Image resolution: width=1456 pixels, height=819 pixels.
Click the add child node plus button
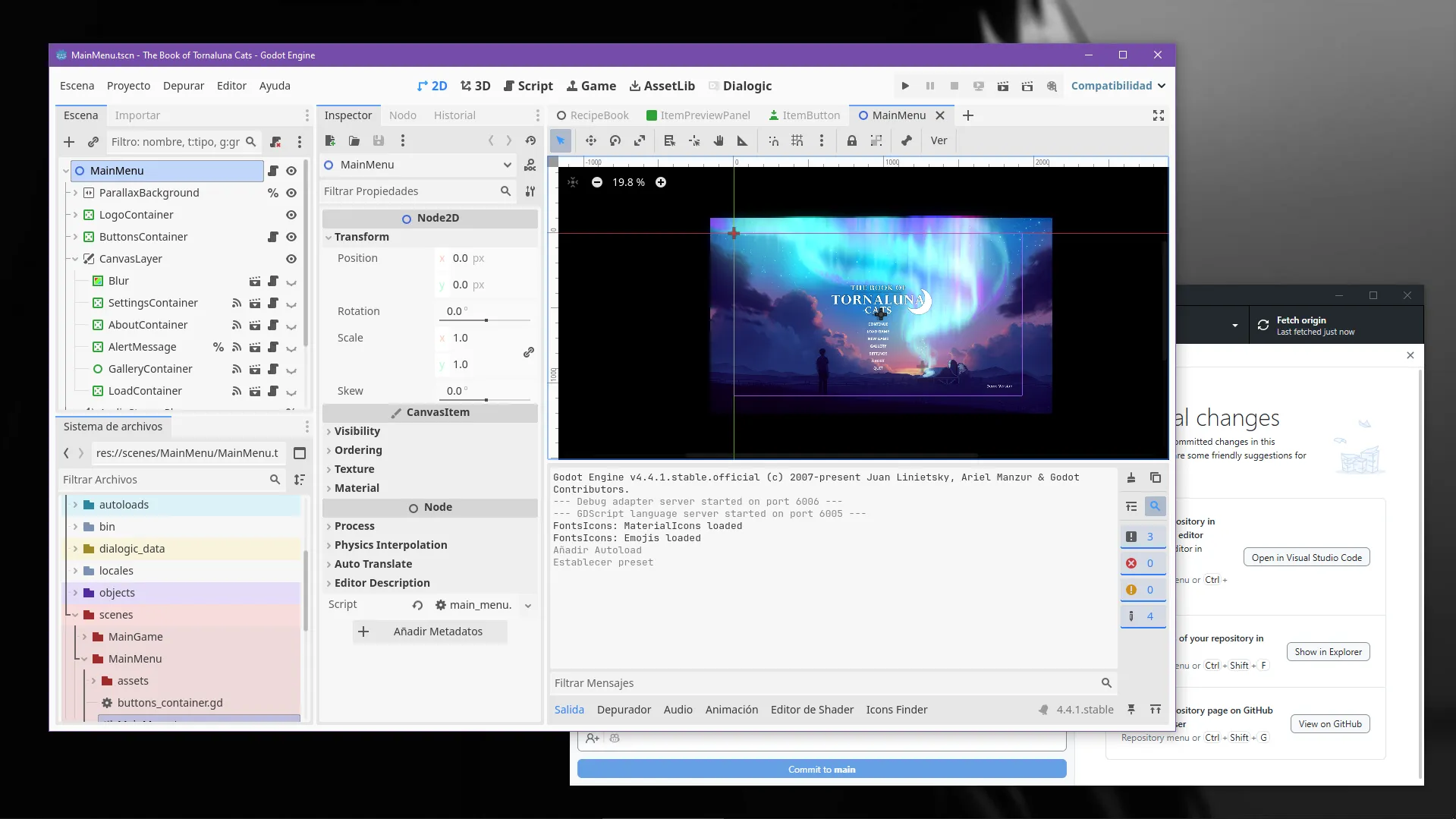(69, 142)
